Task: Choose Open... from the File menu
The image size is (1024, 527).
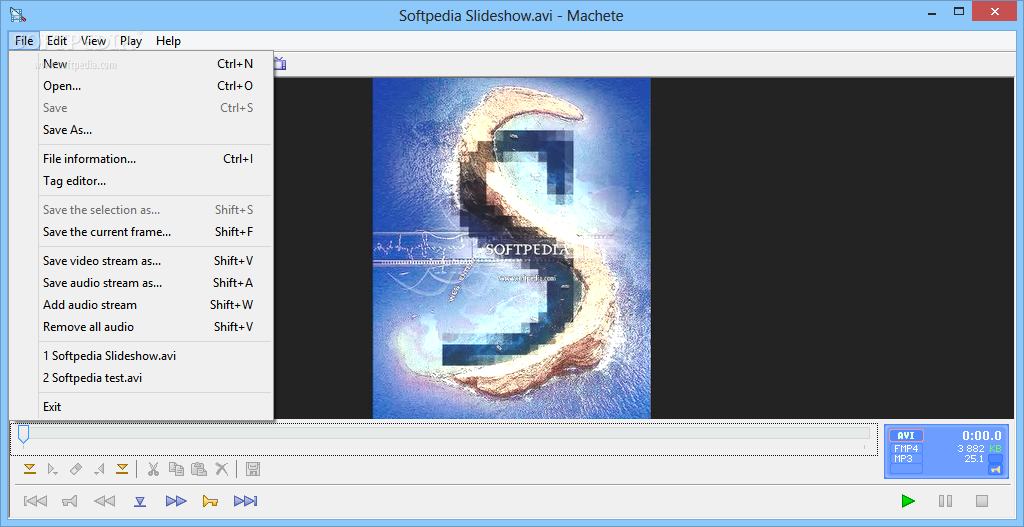Action: tap(155, 86)
